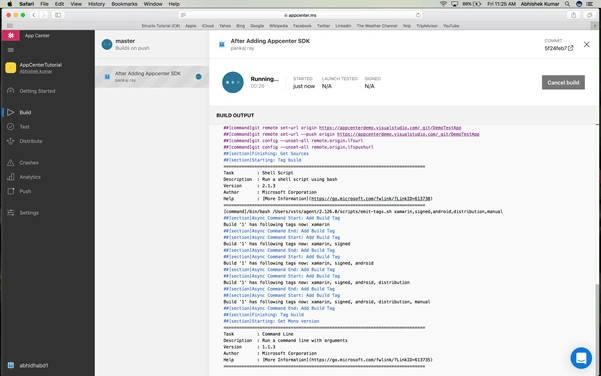Open More Information link LinkID=613735

[370, 360]
